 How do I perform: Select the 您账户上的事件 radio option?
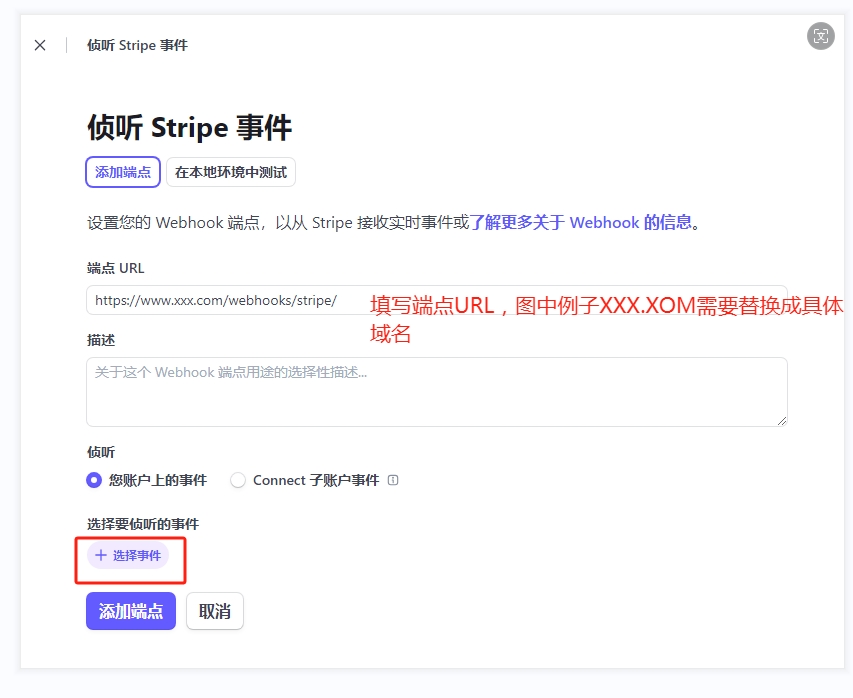click(x=94, y=480)
